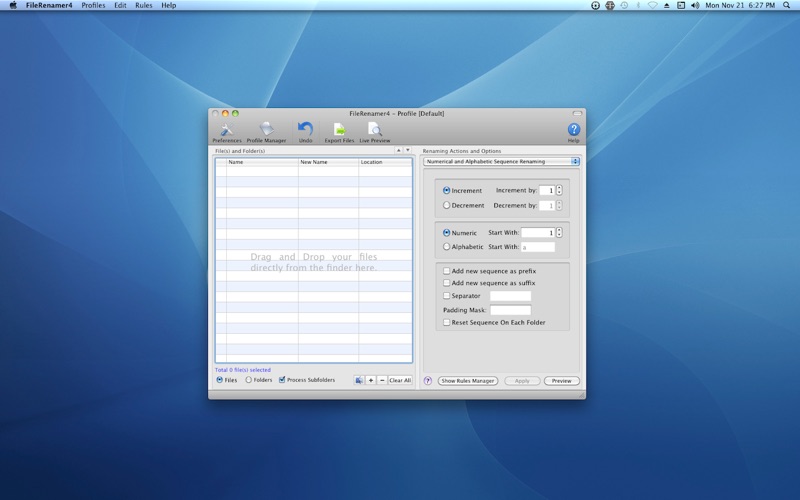The image size is (800, 500).
Task: Open Live Preview from the toolbar
Action: (x=374, y=129)
